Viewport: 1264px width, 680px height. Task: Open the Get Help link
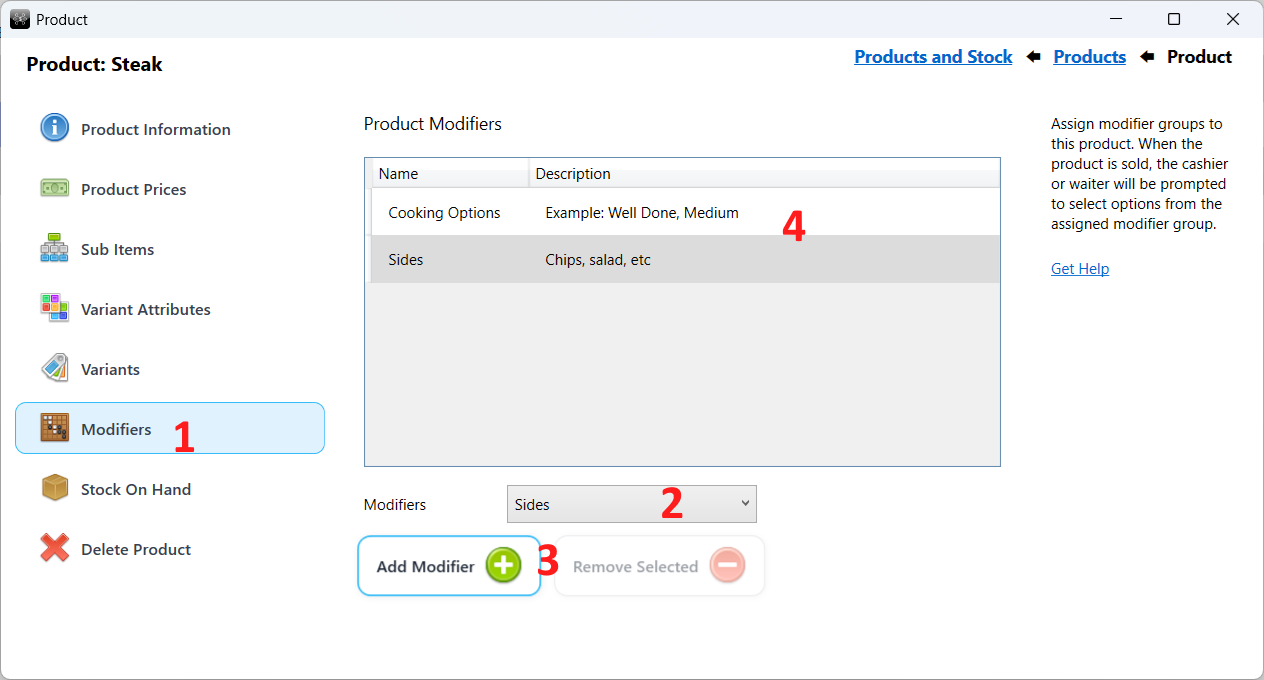click(x=1080, y=269)
